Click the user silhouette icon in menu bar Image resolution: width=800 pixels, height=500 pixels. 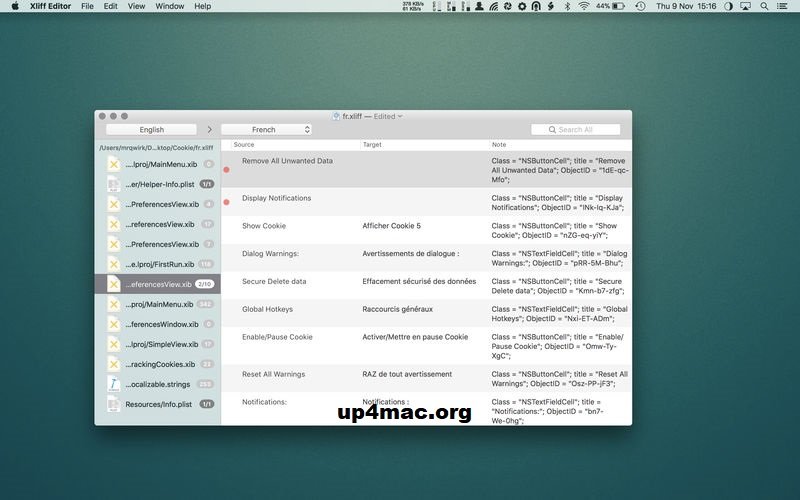pos(479,6)
